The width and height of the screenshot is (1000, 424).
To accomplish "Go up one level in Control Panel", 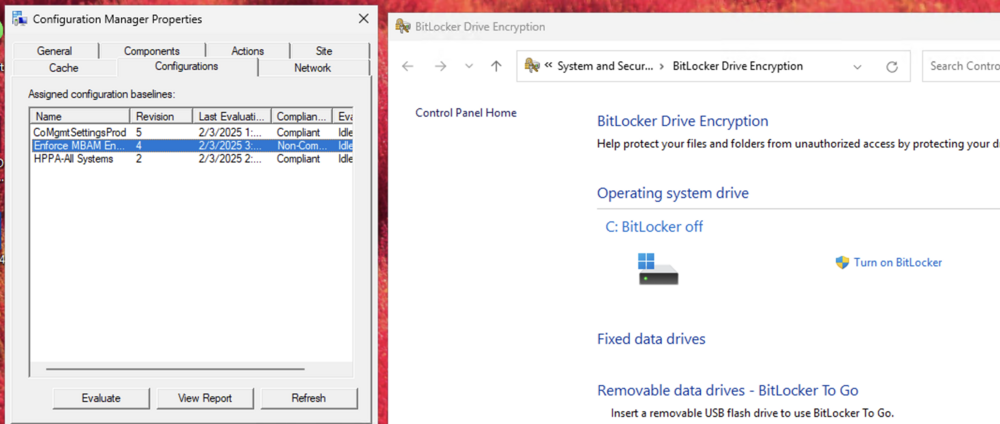I will 496,66.
